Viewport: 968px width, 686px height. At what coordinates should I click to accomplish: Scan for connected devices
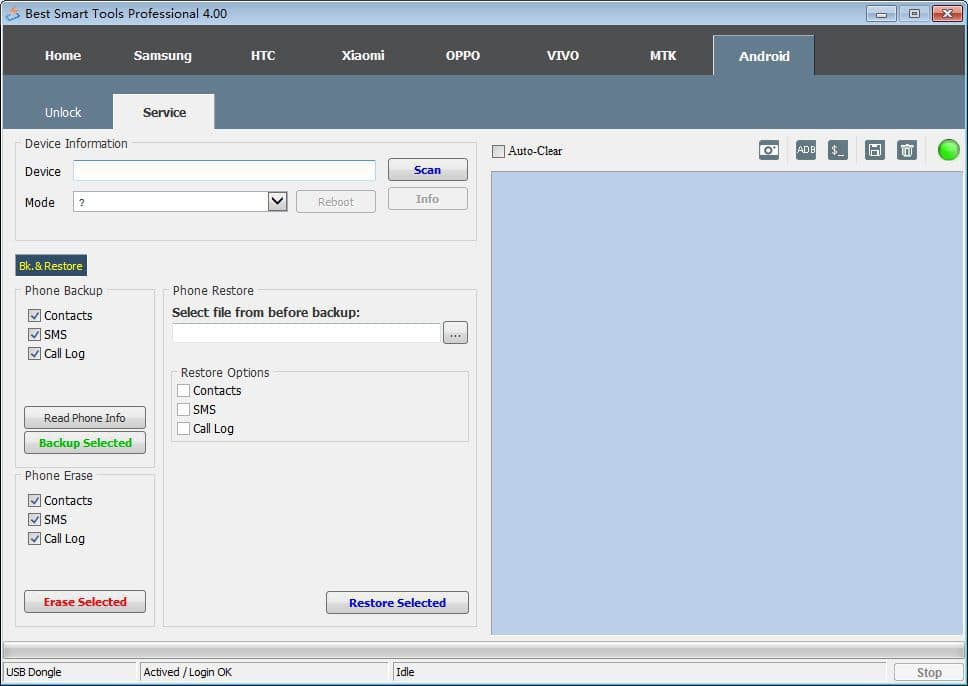point(428,170)
